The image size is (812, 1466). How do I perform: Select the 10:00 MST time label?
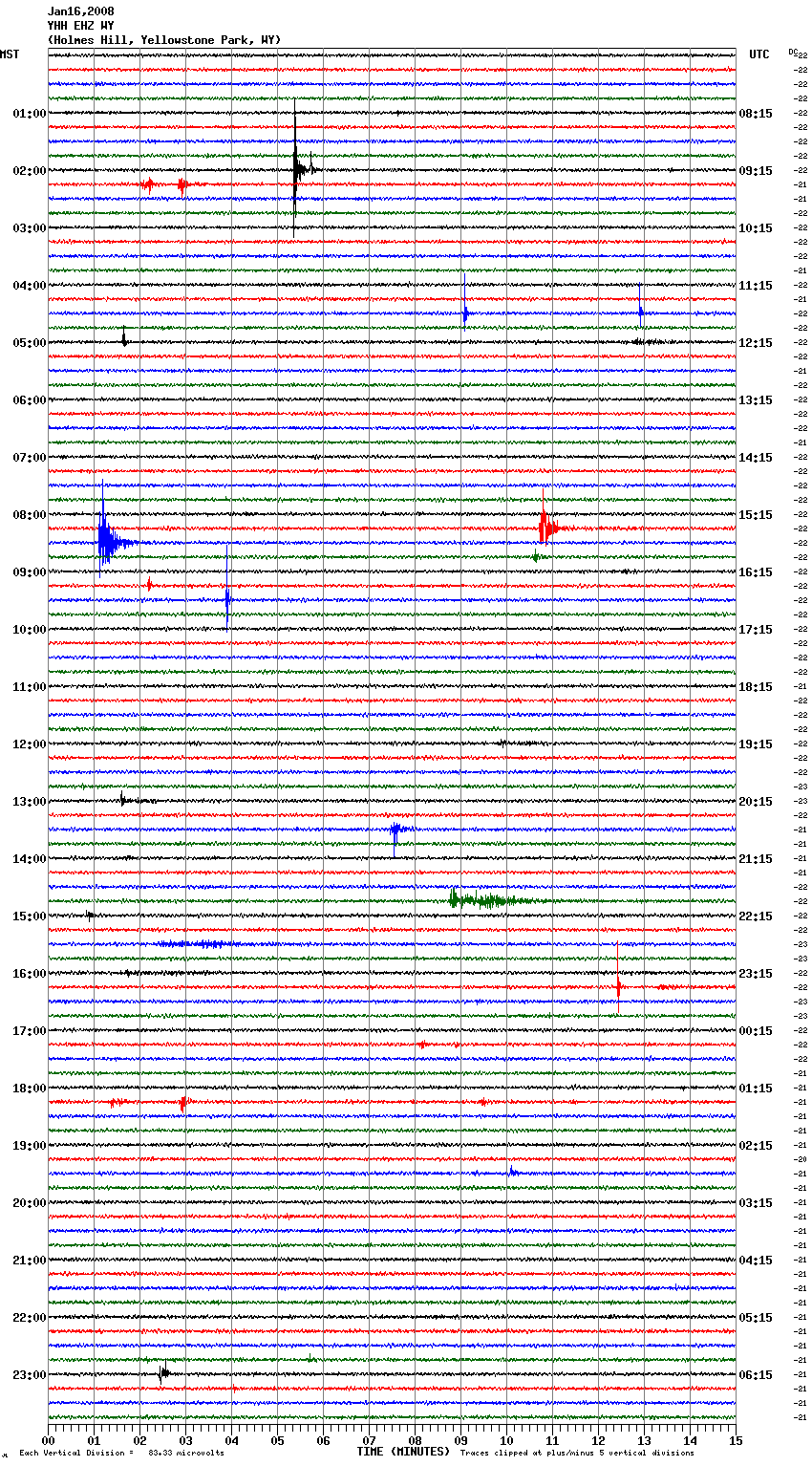(x=30, y=630)
